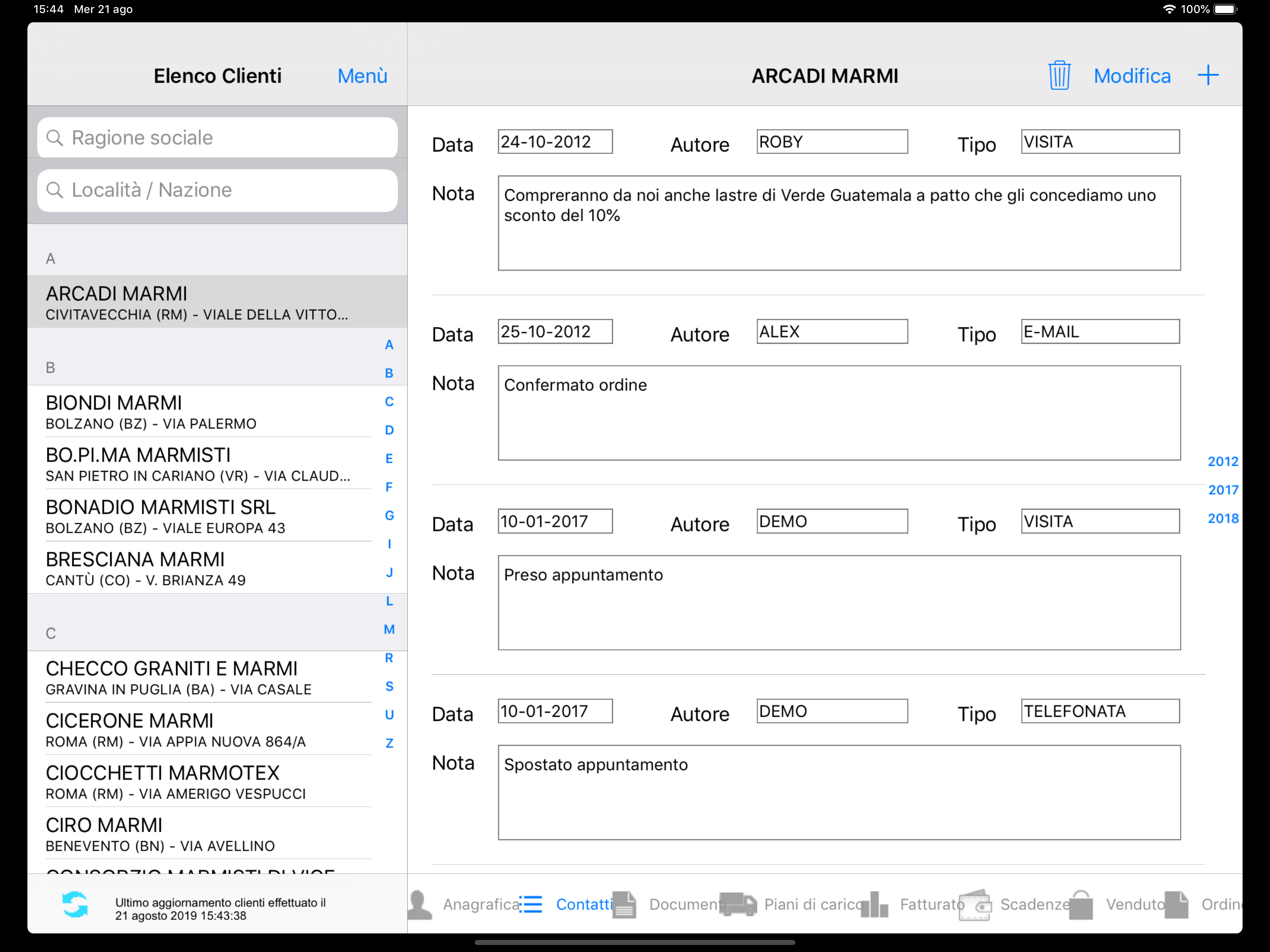Screen dimensions: 1270x952
Task: Select the Data field 24-10-2012
Action: 555,141
